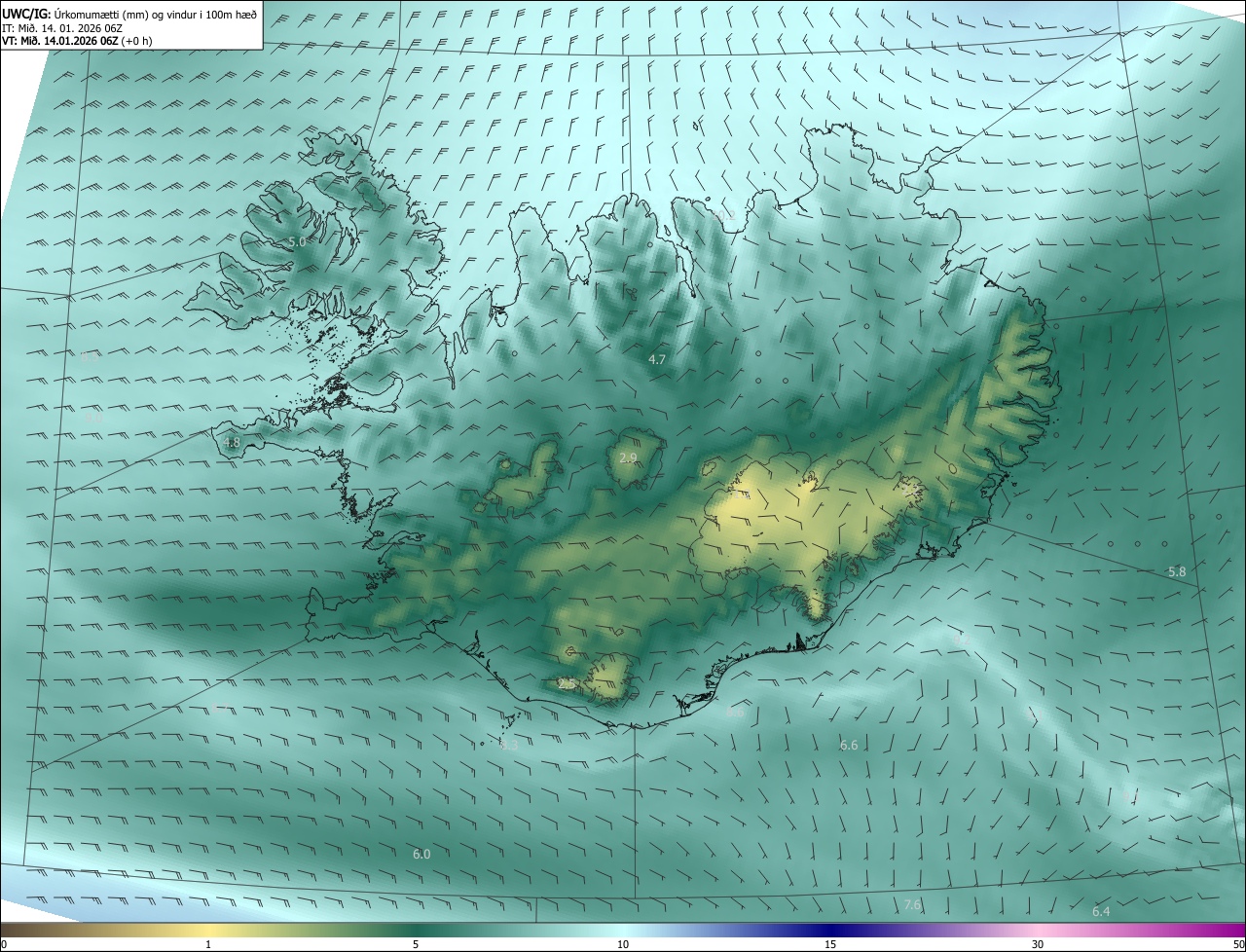Image resolution: width=1246 pixels, height=952 pixels.
Task: Click the 2.5 value on the southern glacier
Action: (567, 684)
